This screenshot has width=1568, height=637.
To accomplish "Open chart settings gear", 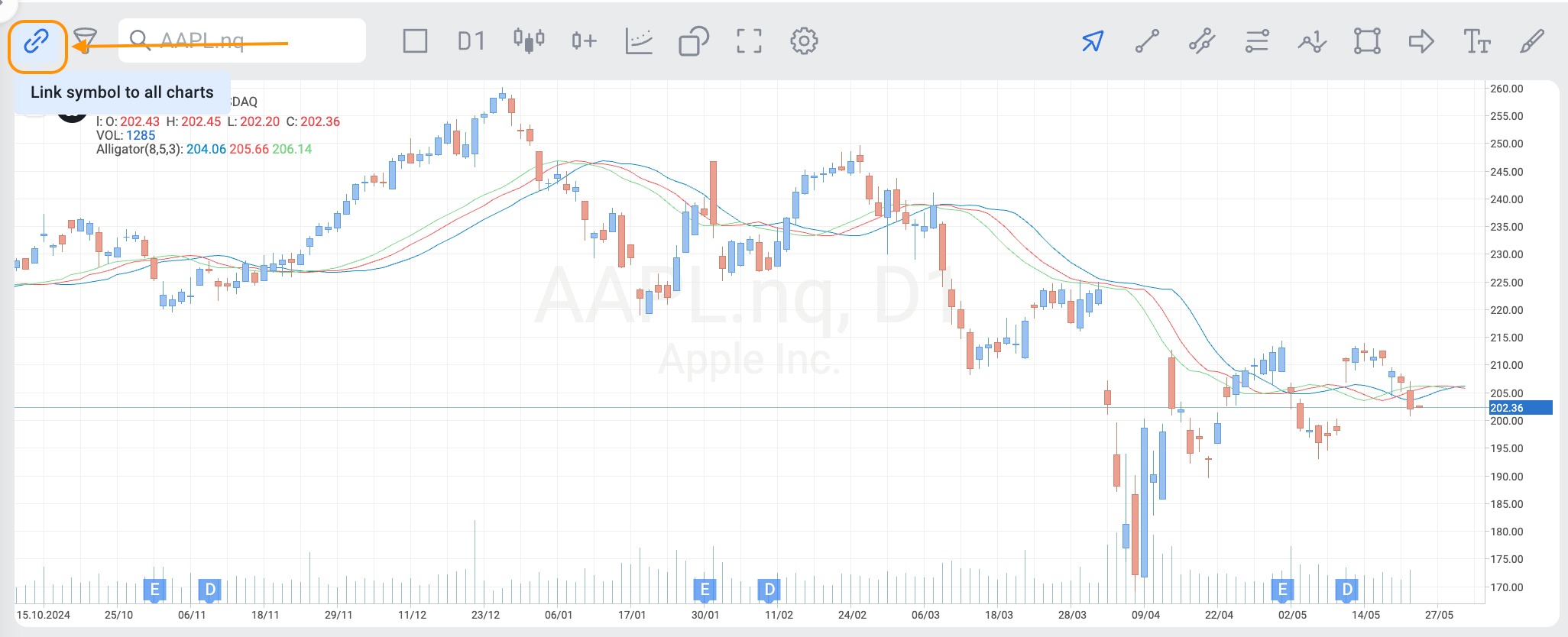I will click(804, 40).
